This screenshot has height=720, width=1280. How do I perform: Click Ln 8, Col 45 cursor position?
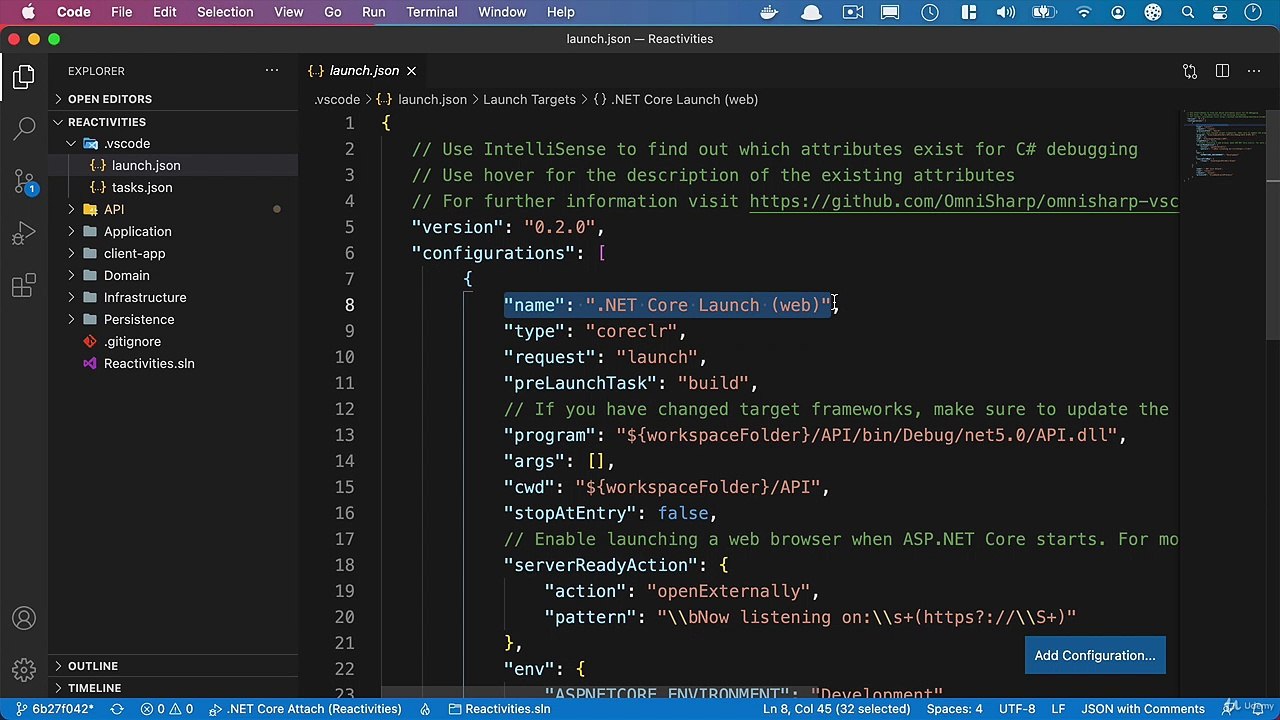tap(836, 709)
